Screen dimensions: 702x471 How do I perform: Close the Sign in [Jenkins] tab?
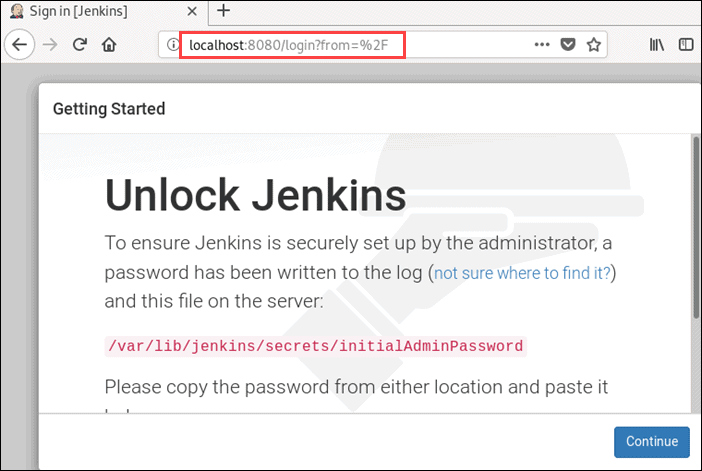192,11
